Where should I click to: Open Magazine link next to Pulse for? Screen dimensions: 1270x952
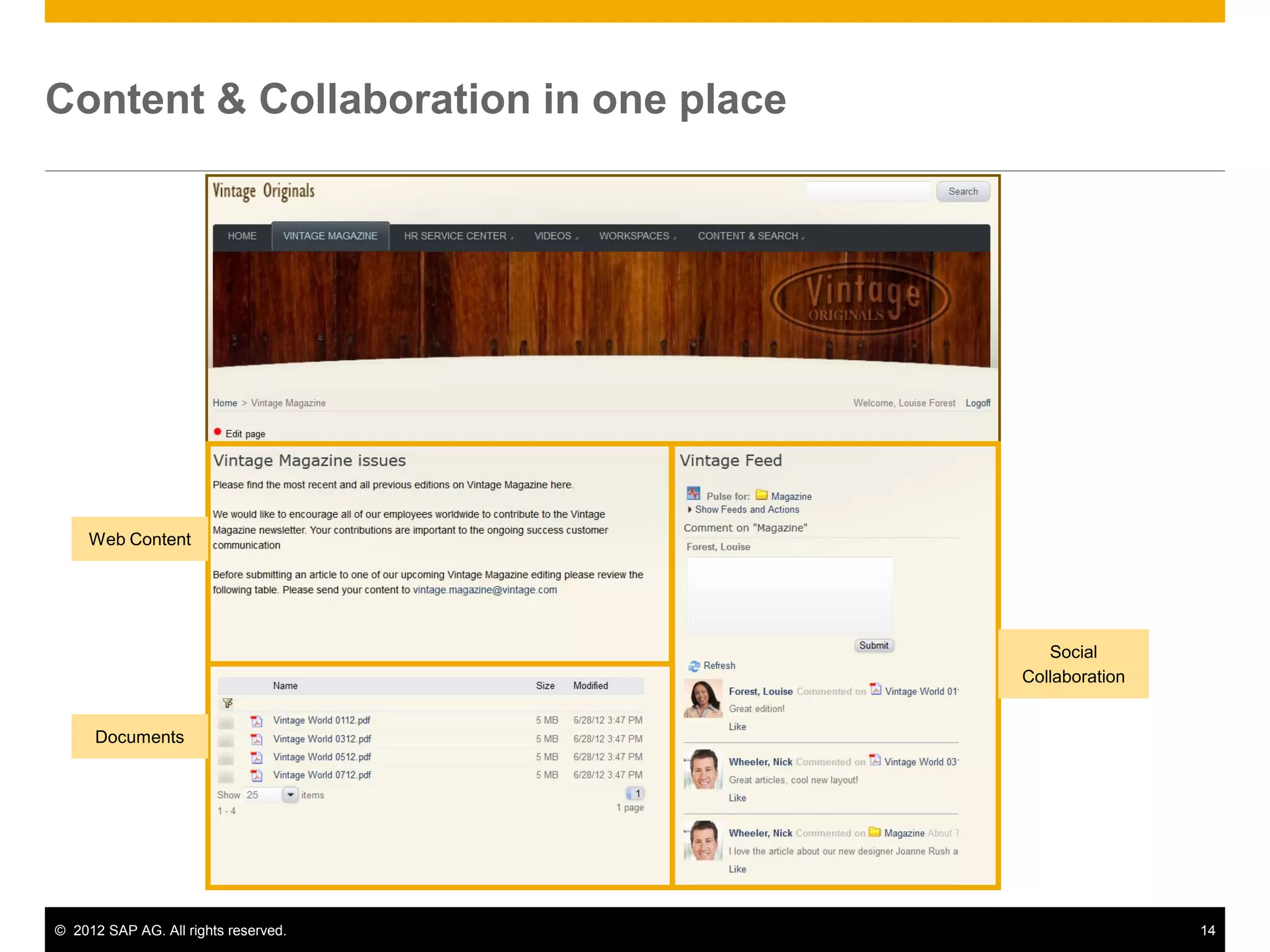pos(791,496)
